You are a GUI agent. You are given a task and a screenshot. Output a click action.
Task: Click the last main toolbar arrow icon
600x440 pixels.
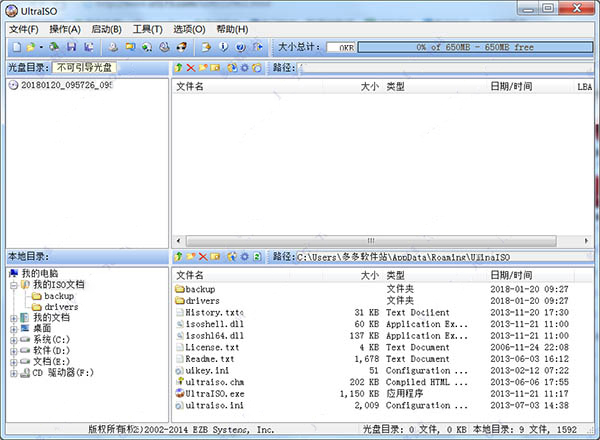coord(258,47)
